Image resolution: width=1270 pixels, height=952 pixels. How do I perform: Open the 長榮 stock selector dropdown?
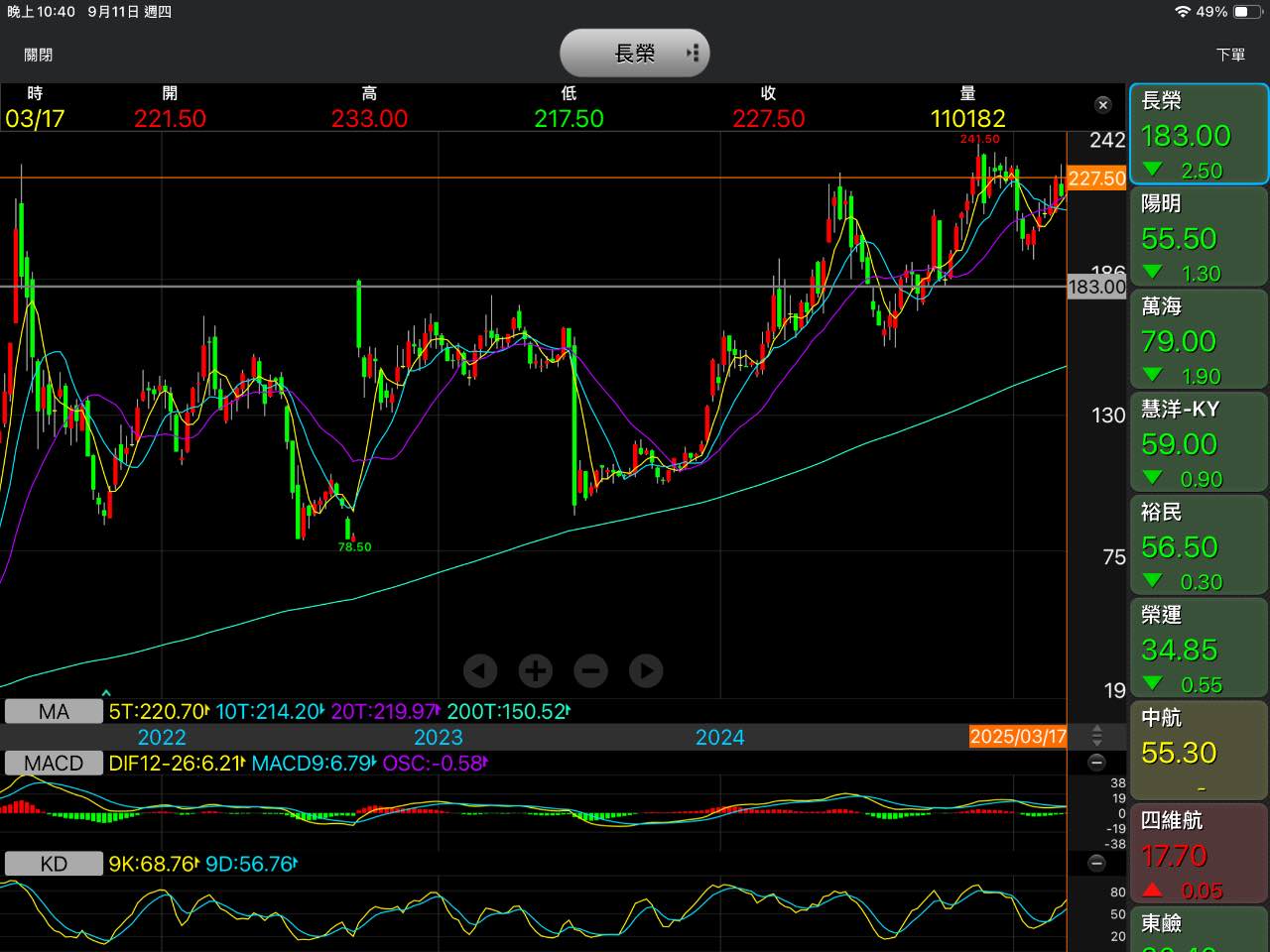click(x=635, y=54)
